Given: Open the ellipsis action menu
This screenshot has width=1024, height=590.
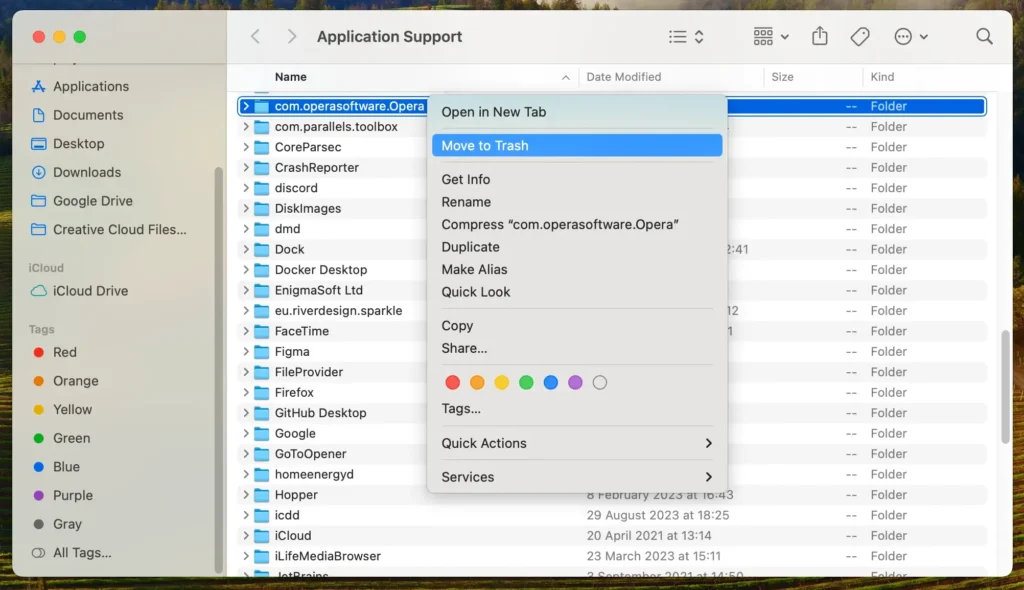Looking at the screenshot, I should (910, 37).
